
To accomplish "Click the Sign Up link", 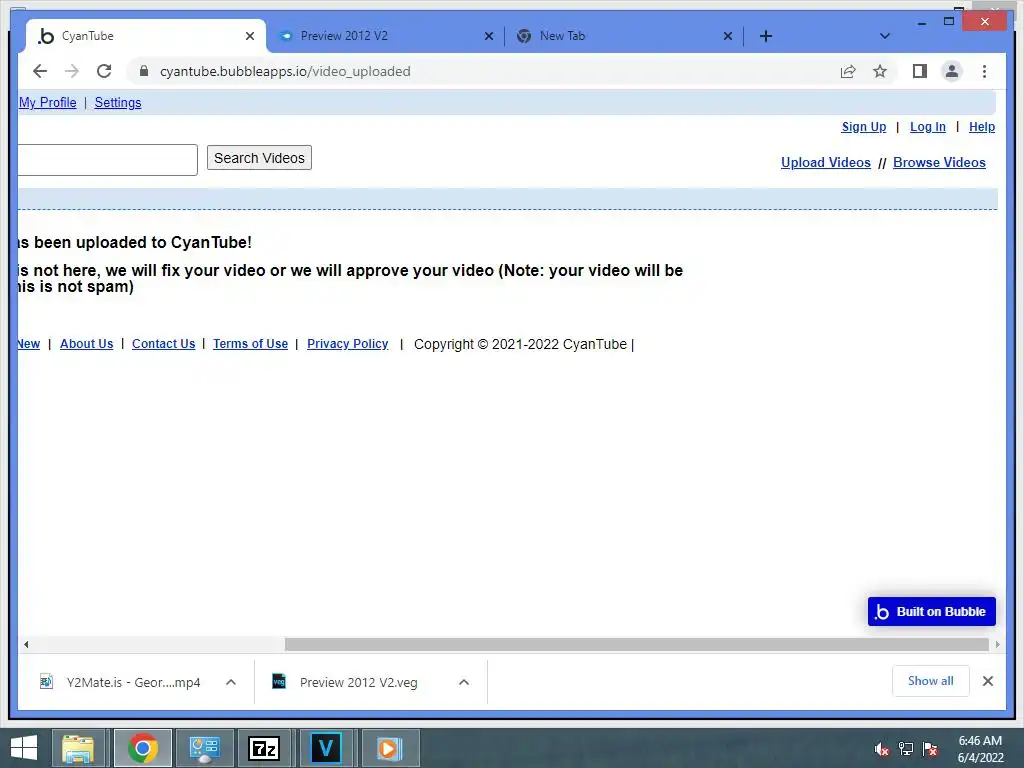I will pyautogui.click(x=863, y=127).
